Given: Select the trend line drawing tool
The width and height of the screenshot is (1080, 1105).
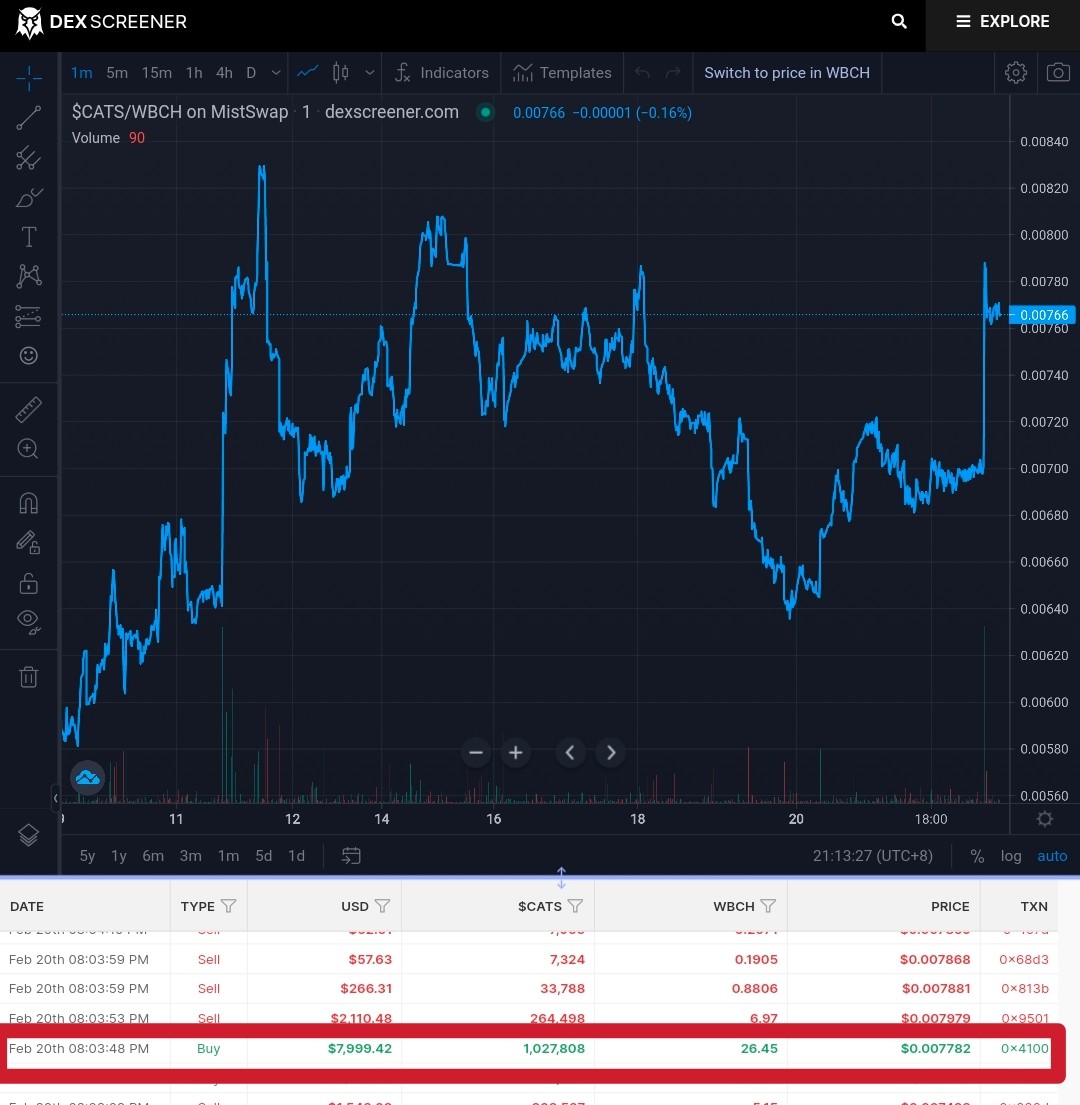Looking at the screenshot, I should point(28,118).
